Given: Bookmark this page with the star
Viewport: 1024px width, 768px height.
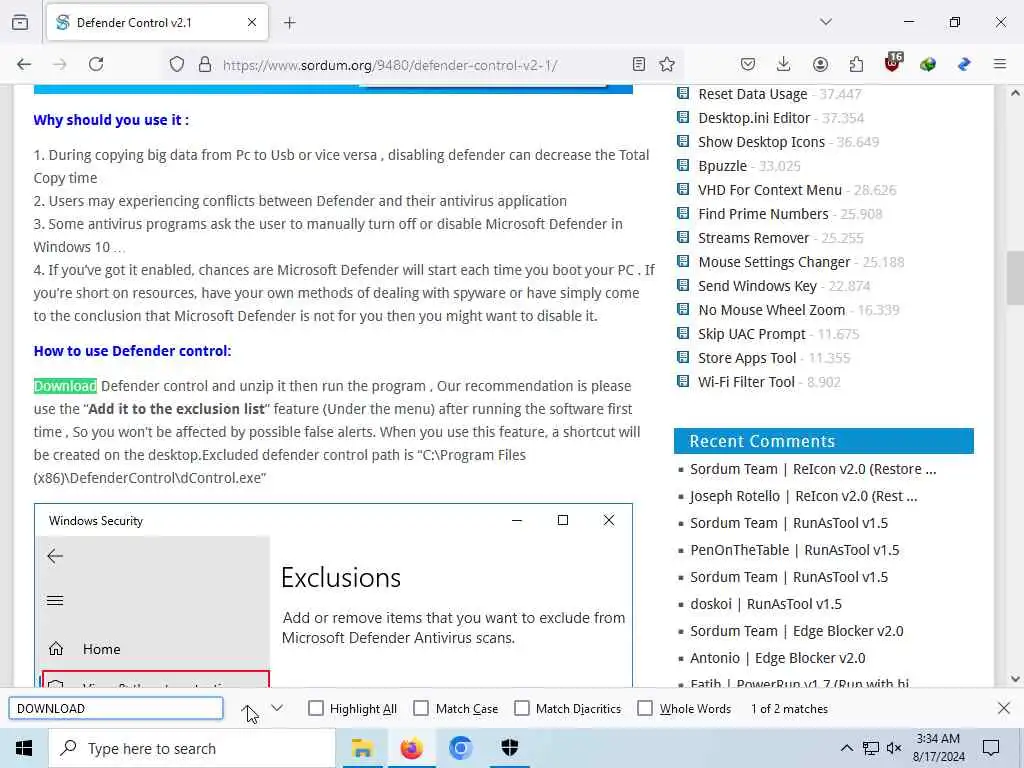Looking at the screenshot, I should click(x=667, y=64).
